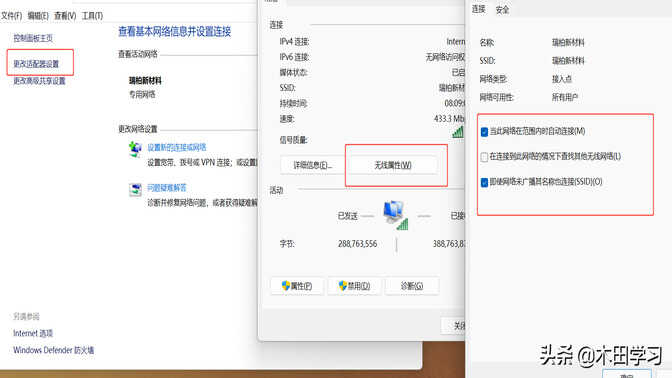Click the 接入点 network type value
The height and width of the screenshot is (378, 672).
562,79
